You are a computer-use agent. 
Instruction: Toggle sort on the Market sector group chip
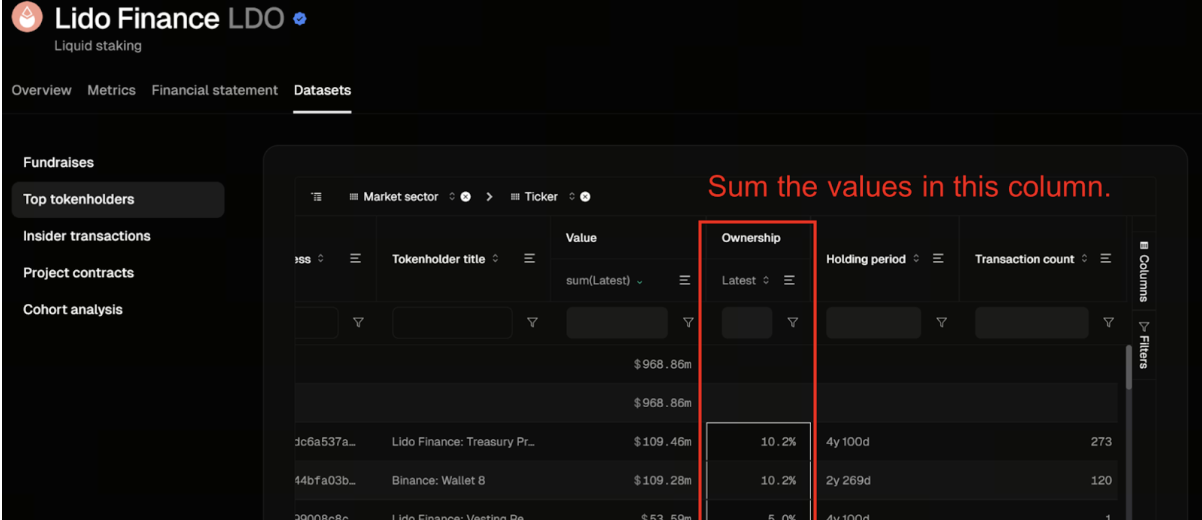(452, 197)
